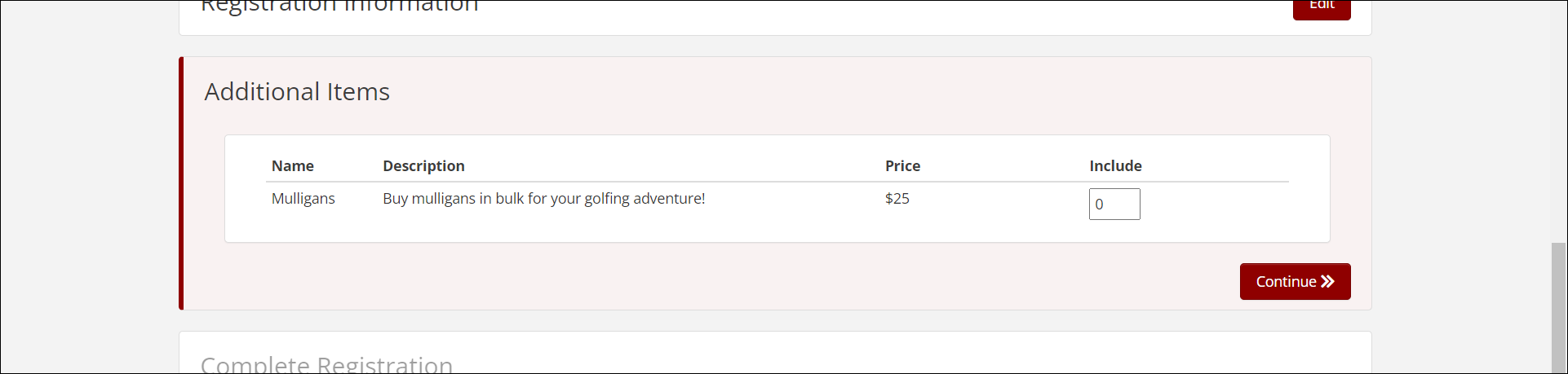Click the Include column header

tap(1115, 166)
